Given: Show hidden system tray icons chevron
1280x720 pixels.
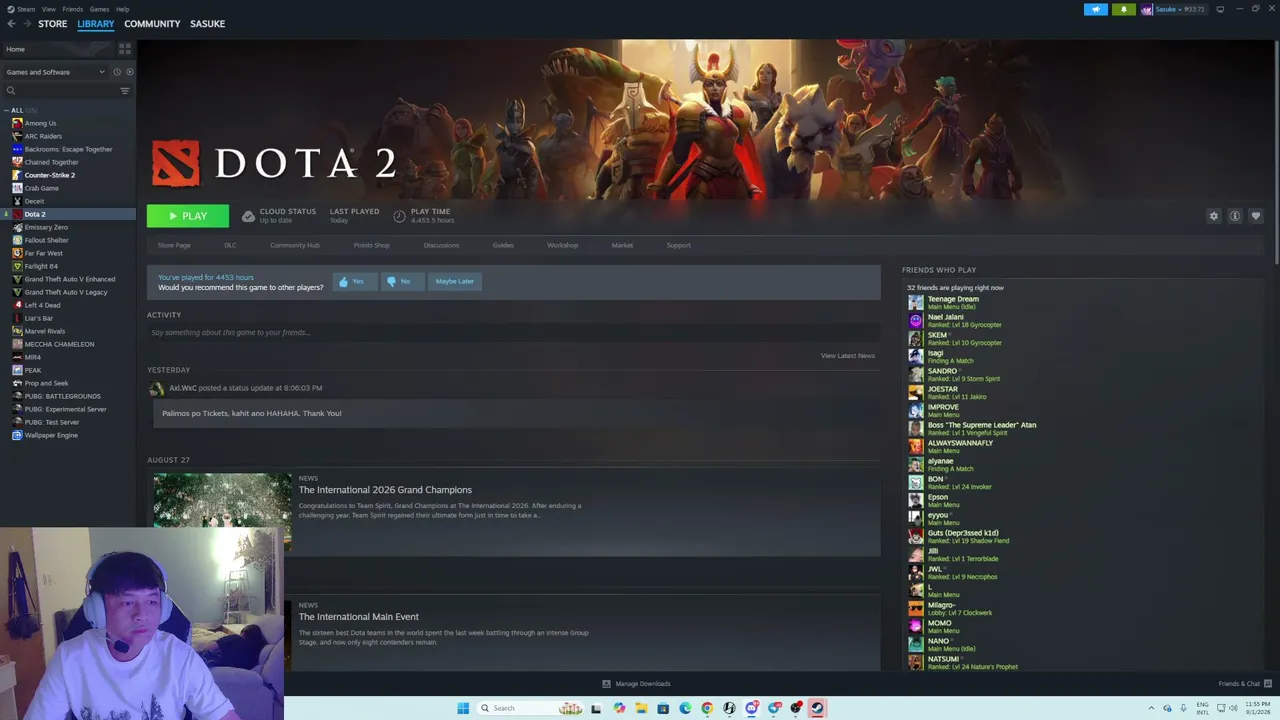Looking at the screenshot, I should [x=1151, y=708].
